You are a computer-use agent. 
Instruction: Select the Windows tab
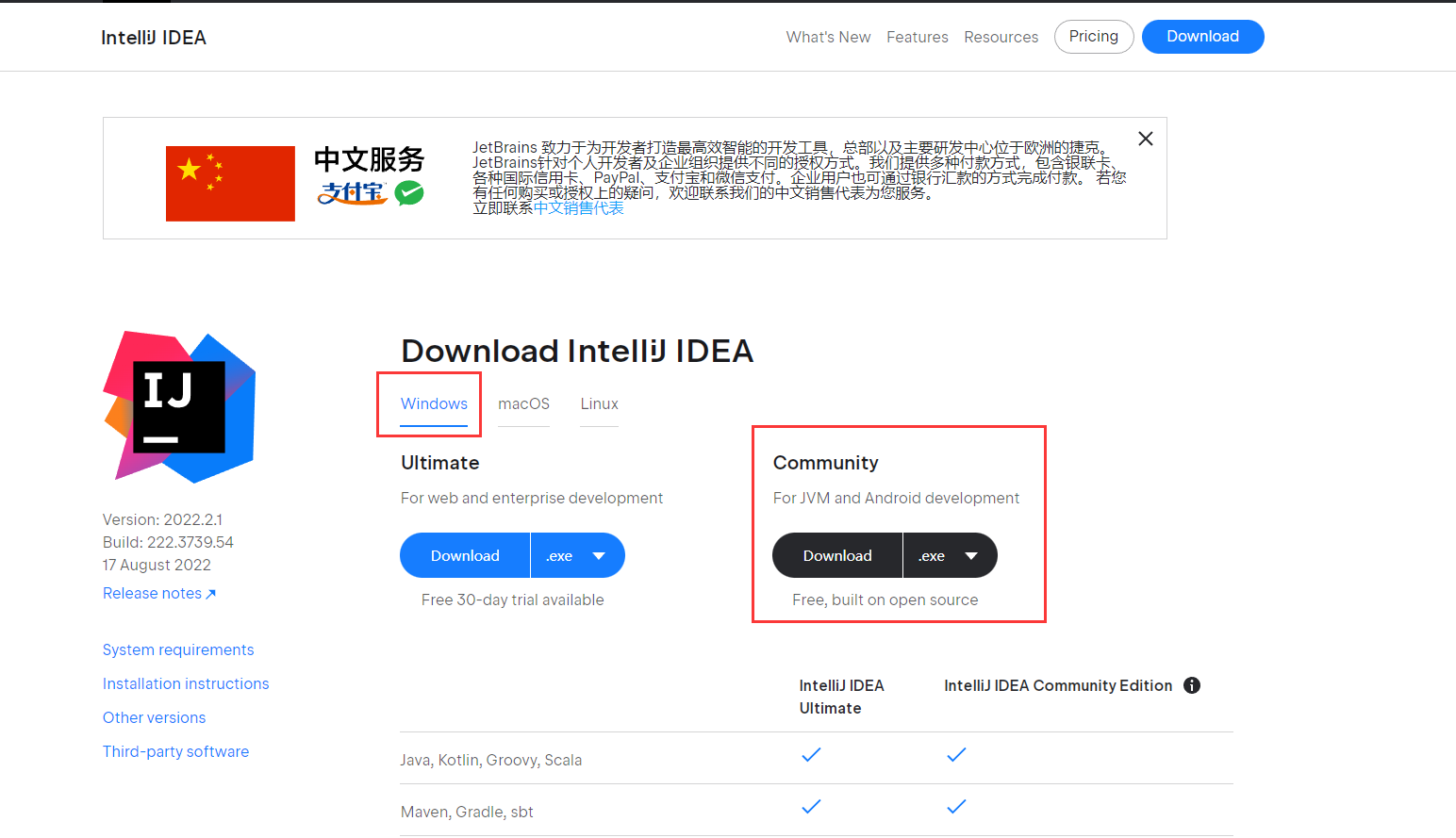coord(434,404)
